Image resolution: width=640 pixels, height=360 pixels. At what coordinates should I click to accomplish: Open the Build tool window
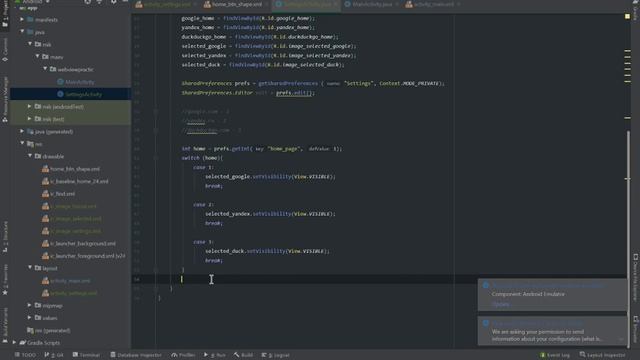pyautogui.click(x=243, y=355)
